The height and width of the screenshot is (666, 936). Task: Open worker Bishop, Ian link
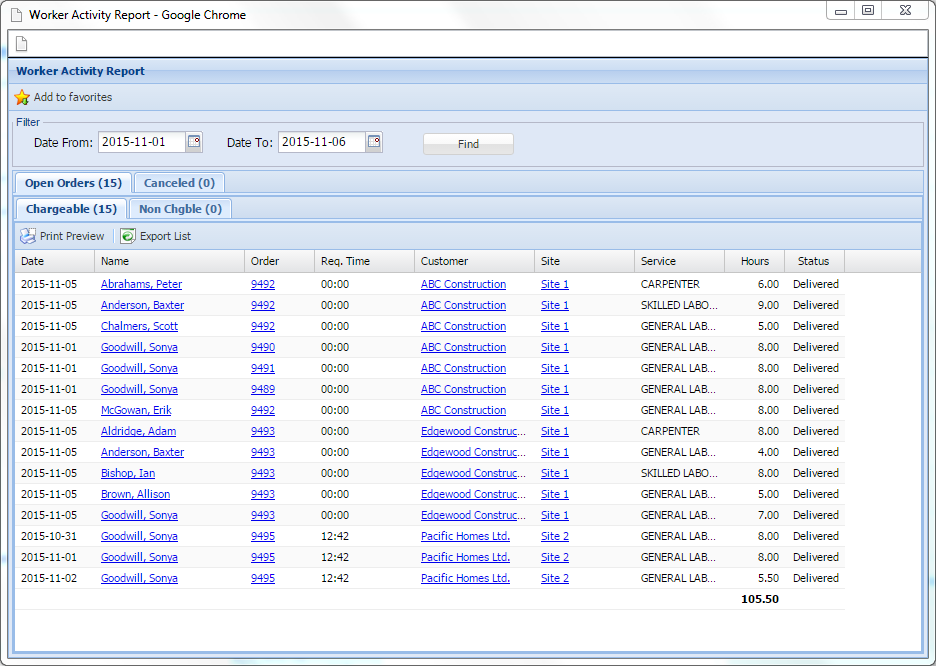click(128, 473)
